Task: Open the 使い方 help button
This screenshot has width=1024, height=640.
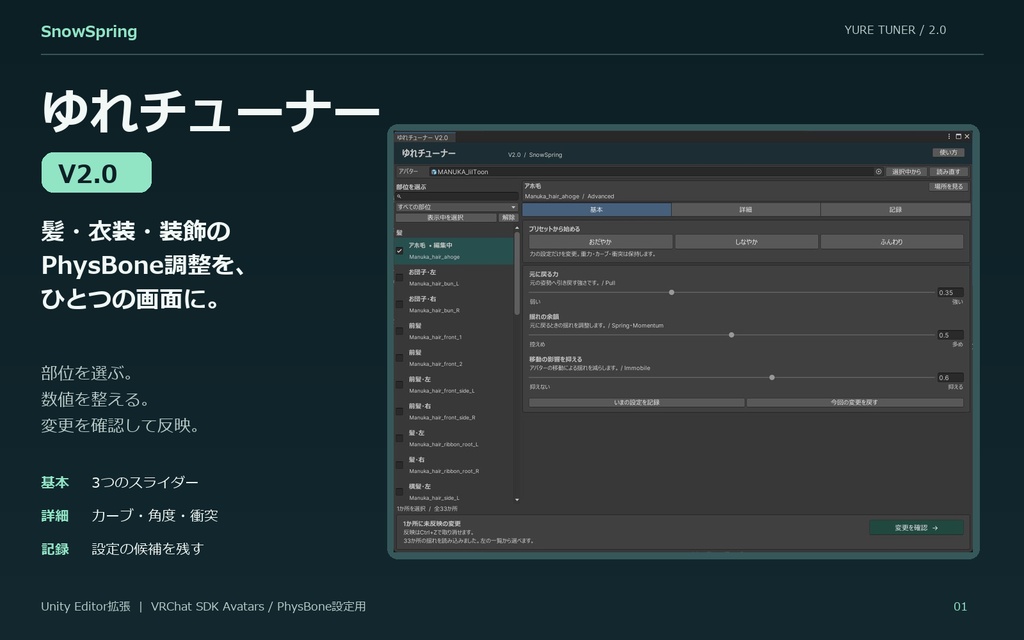Action: point(948,153)
